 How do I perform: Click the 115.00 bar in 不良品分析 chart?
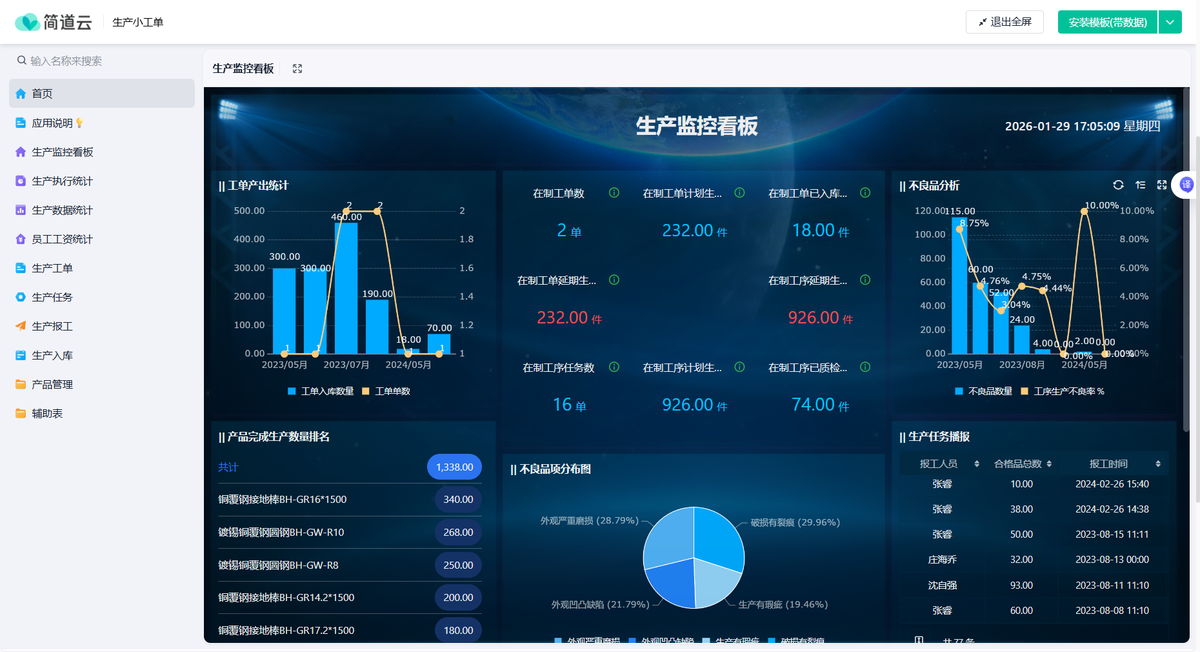click(960, 286)
